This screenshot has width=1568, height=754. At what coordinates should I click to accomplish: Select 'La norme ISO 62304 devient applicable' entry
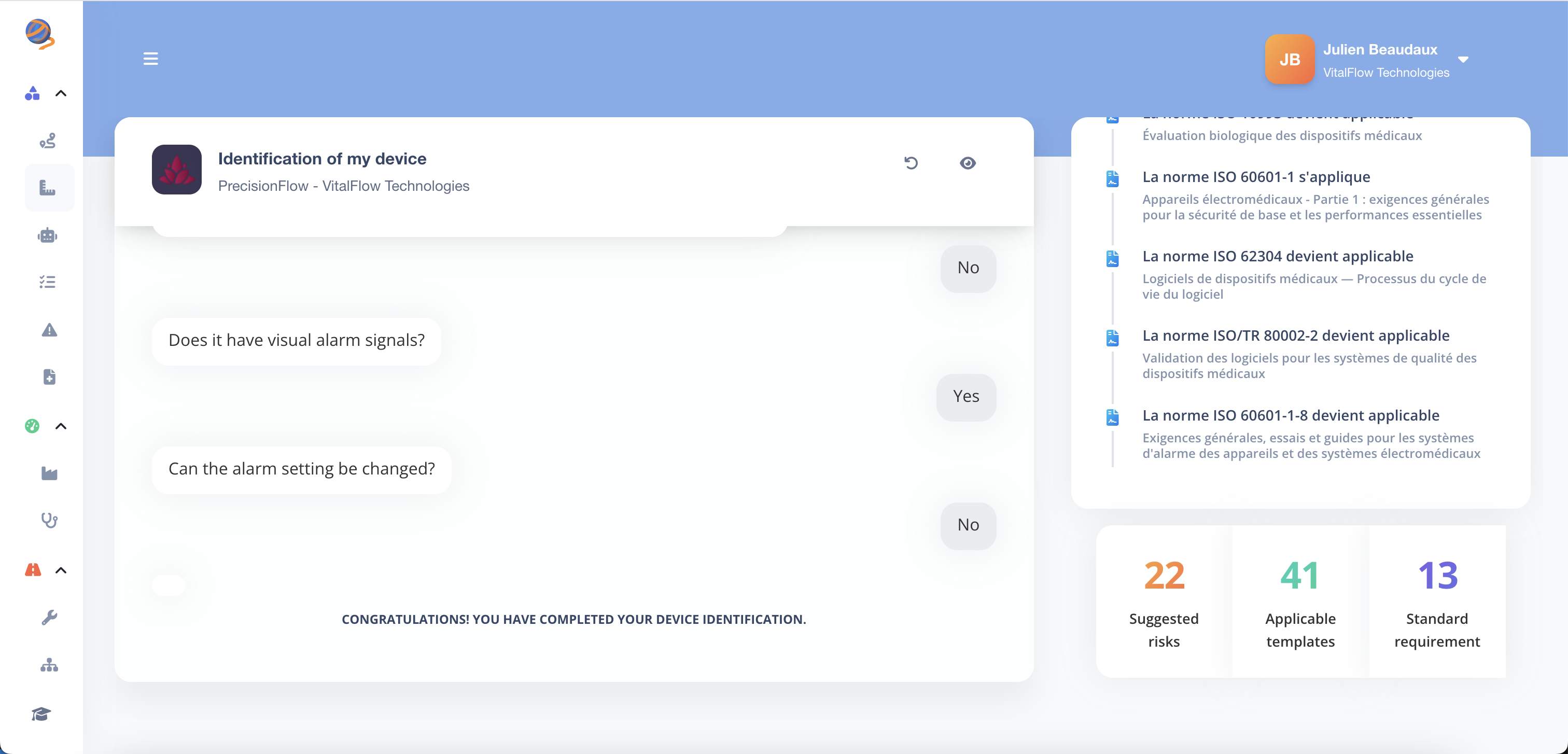click(x=1277, y=257)
